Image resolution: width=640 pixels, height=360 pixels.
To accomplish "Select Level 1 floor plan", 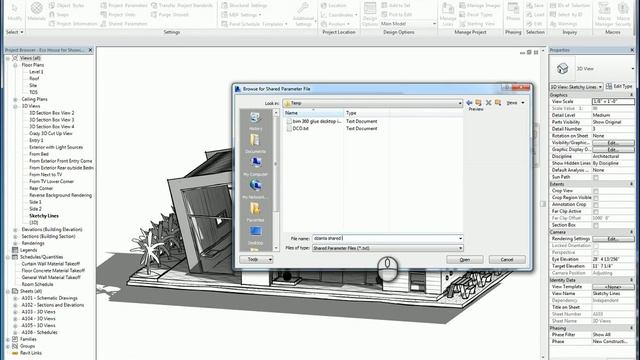I will [36, 72].
